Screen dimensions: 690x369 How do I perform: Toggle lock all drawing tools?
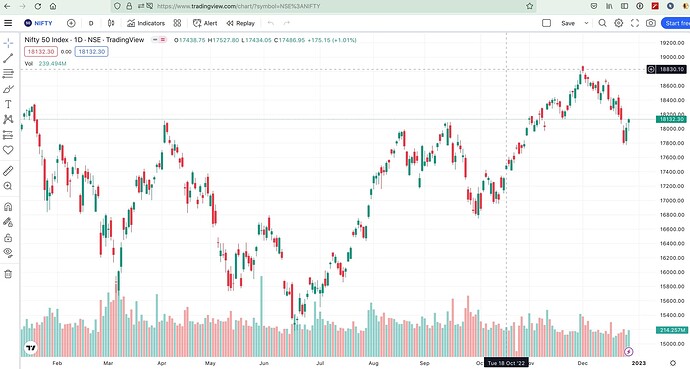[x=8, y=237]
